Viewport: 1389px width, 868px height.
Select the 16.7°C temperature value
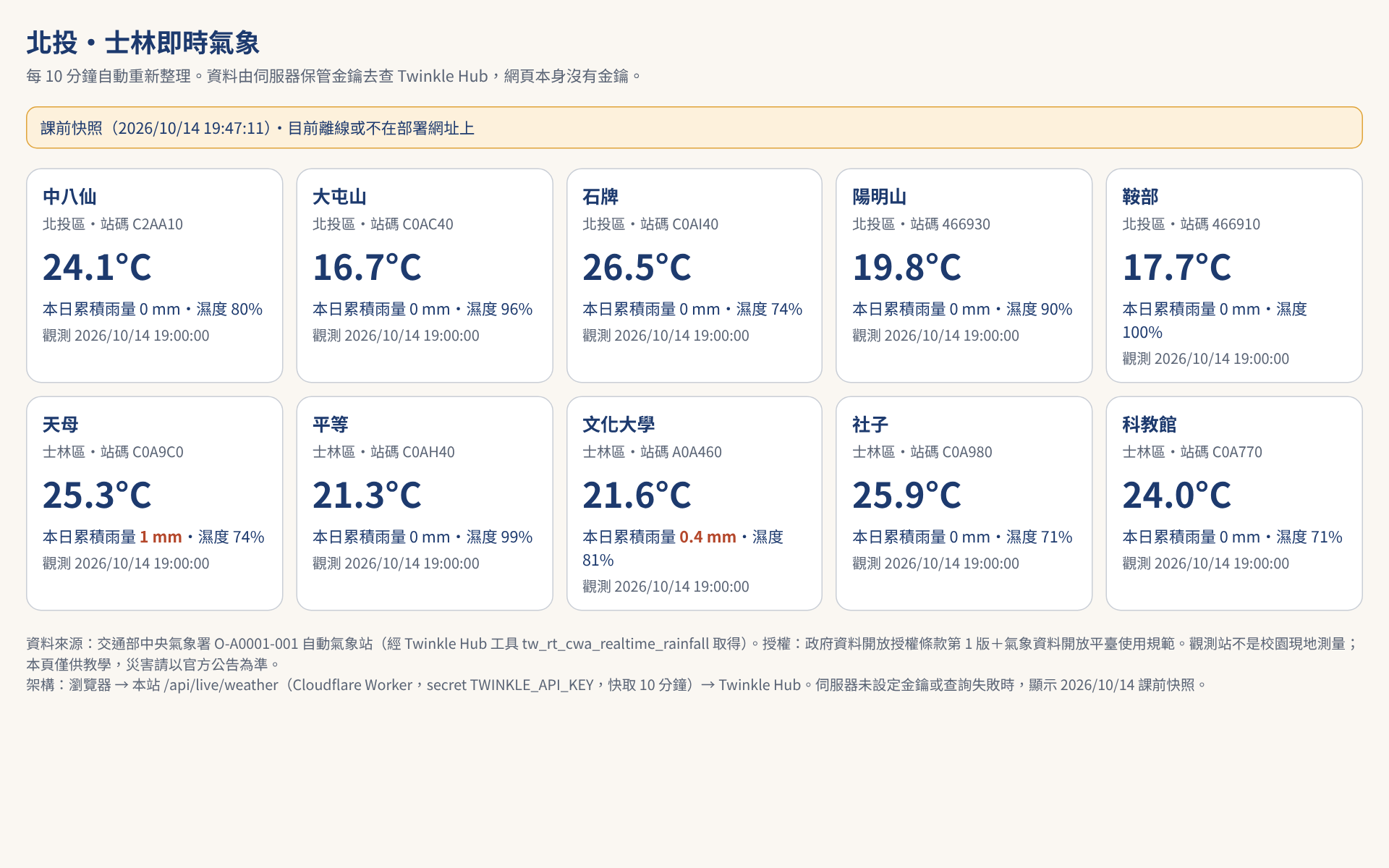[x=367, y=267]
